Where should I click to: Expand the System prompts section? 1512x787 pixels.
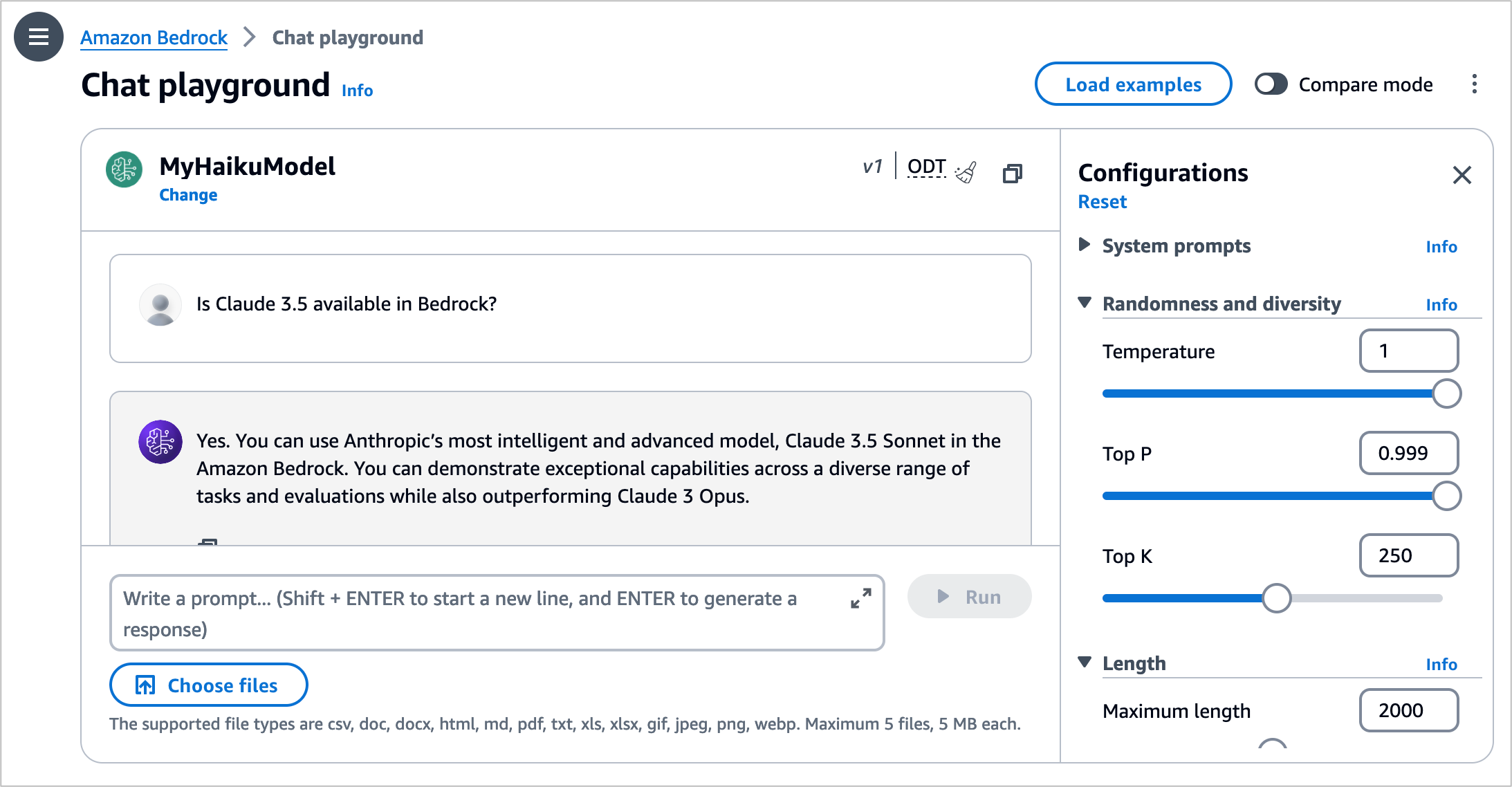tap(1085, 245)
